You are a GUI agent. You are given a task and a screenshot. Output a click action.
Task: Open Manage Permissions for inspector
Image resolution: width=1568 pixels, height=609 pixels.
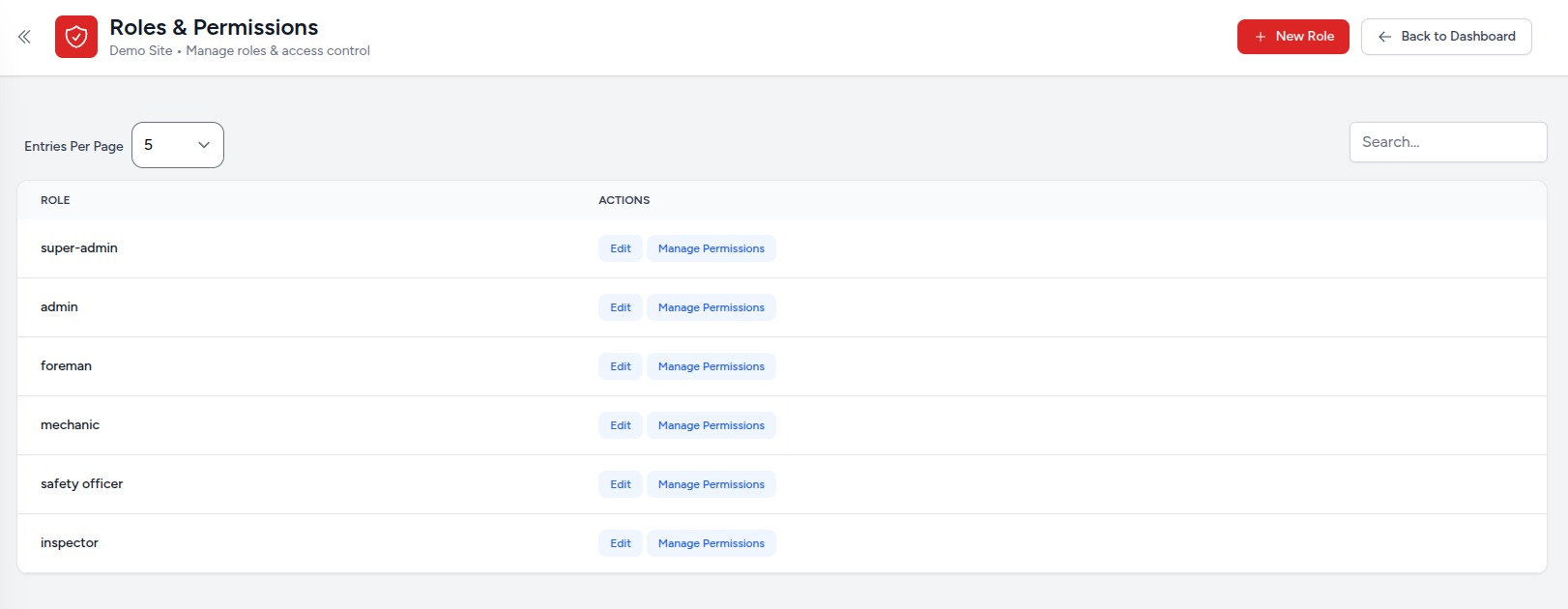[711, 543]
